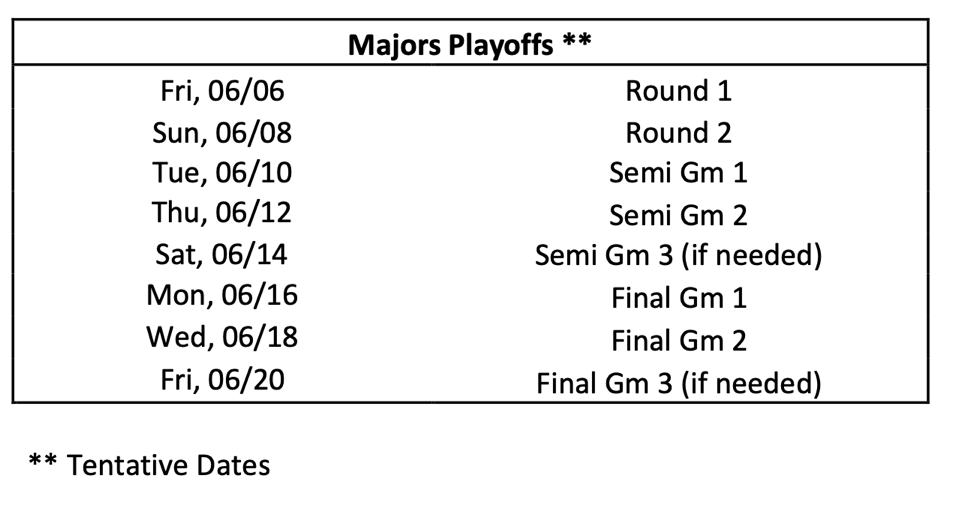
Task: Click the Thu, 06/12 date
Action: point(222,214)
